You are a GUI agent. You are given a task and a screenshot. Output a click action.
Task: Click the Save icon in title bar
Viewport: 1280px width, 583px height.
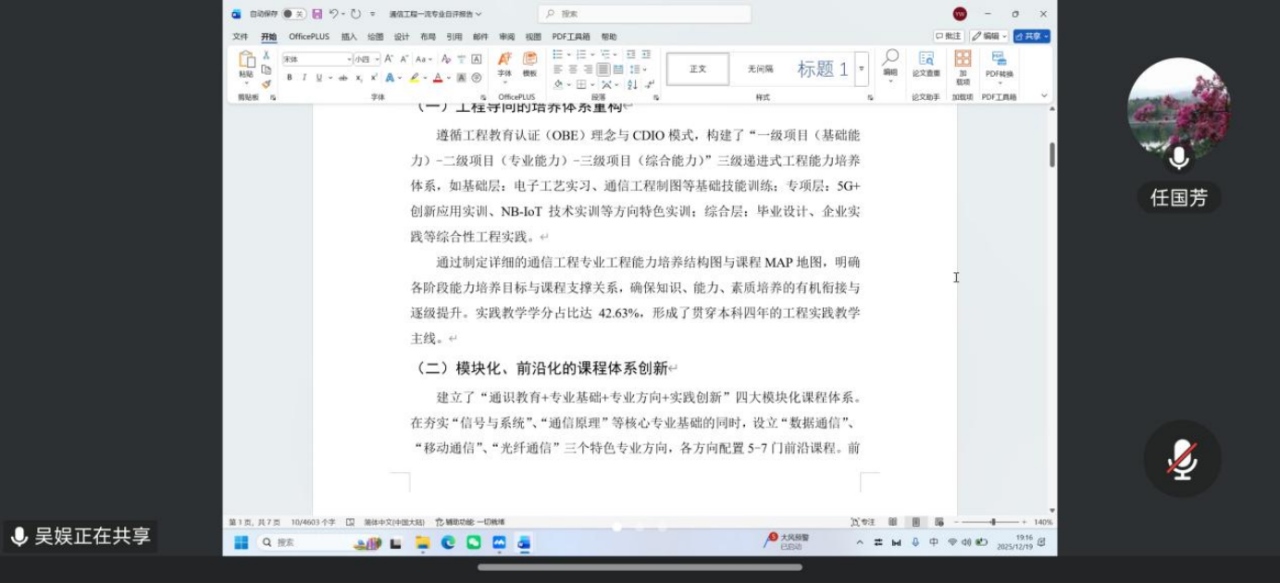tap(317, 14)
